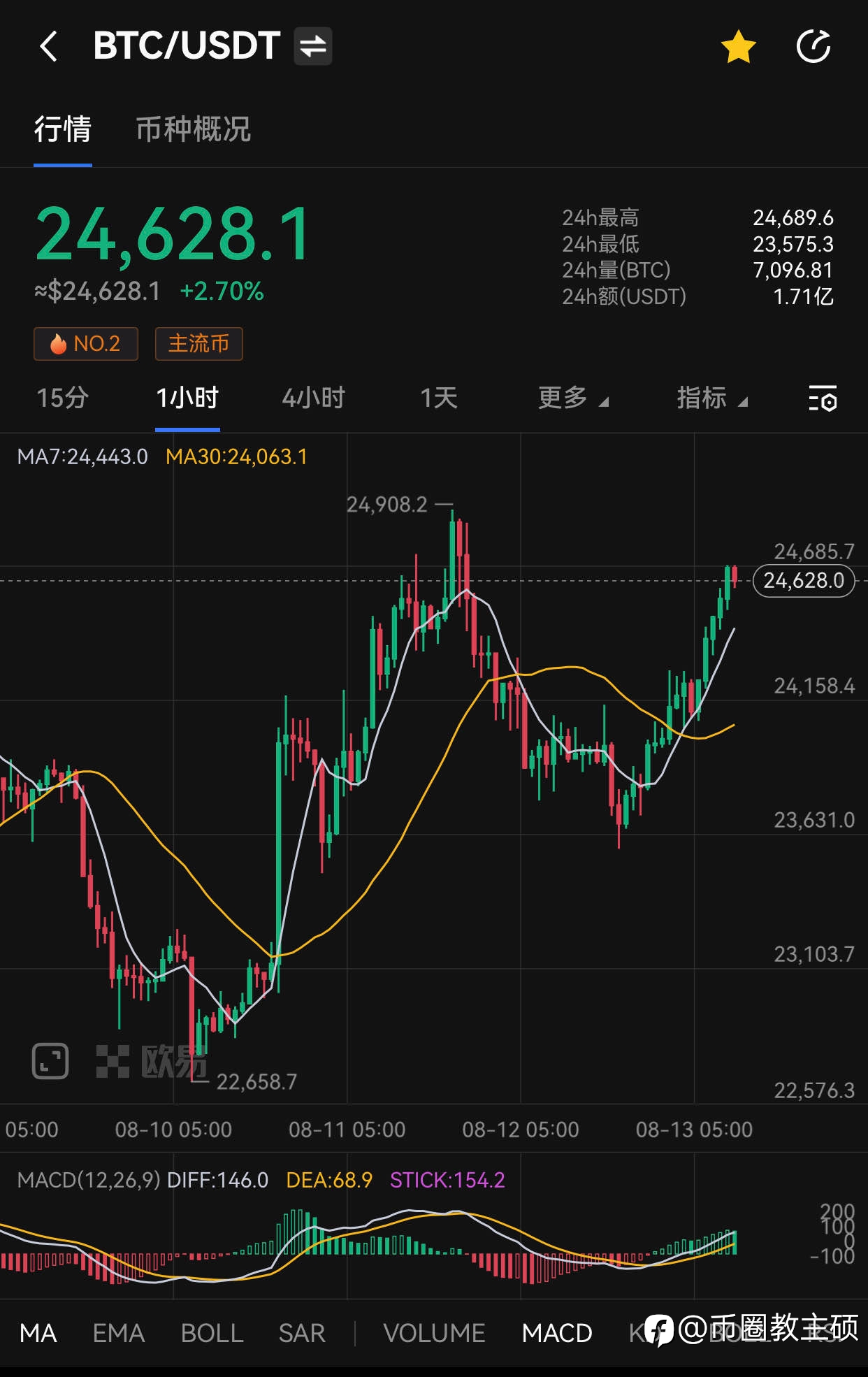Tap the back arrow icon
The image size is (868, 1377).
coord(48,47)
